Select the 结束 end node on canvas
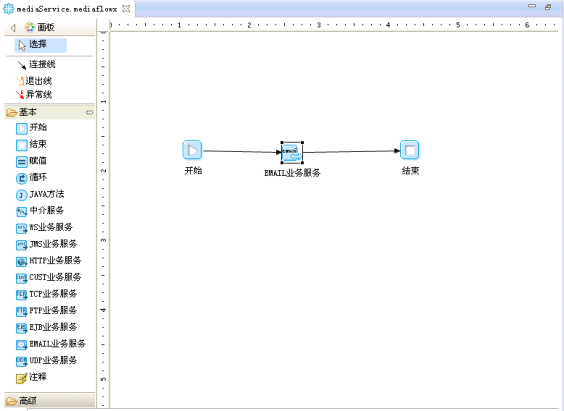The height and width of the screenshot is (411, 564). click(x=410, y=150)
